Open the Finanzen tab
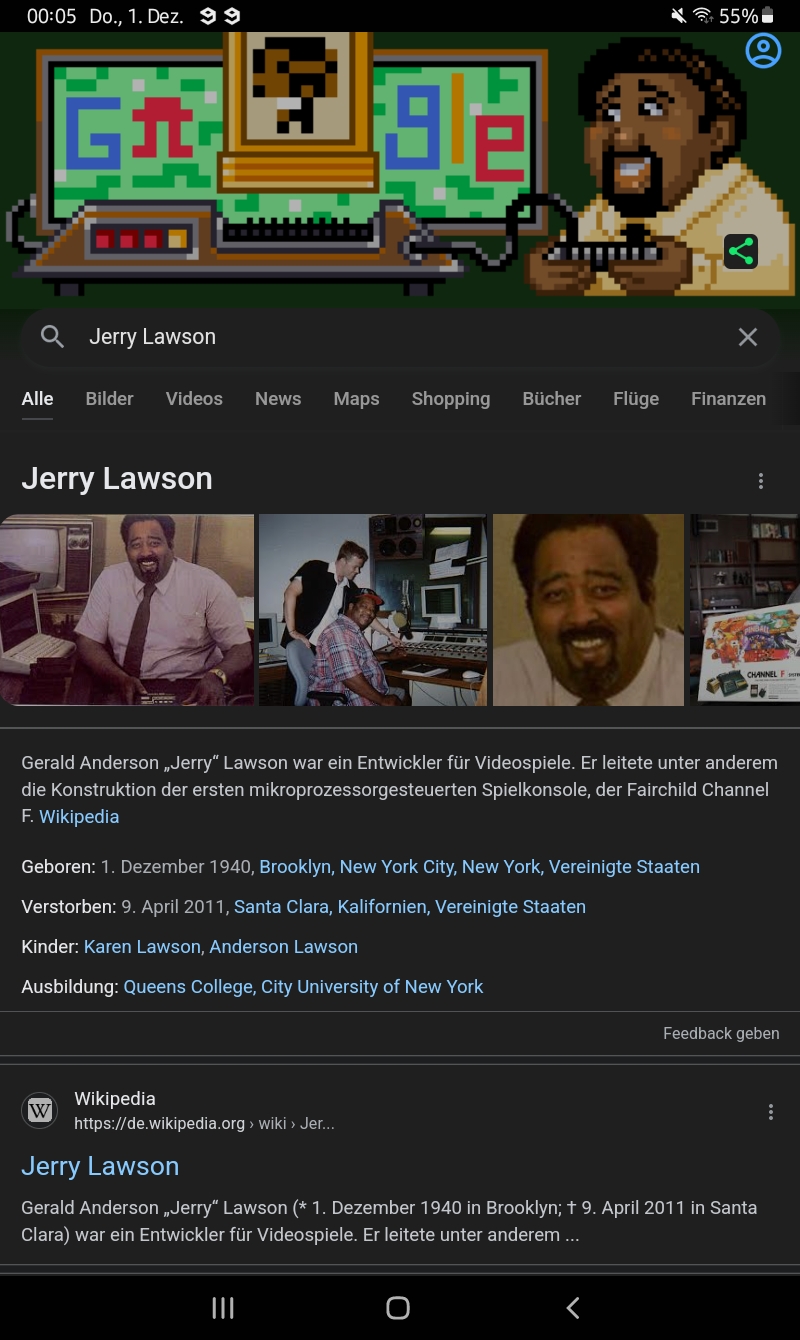 (729, 399)
